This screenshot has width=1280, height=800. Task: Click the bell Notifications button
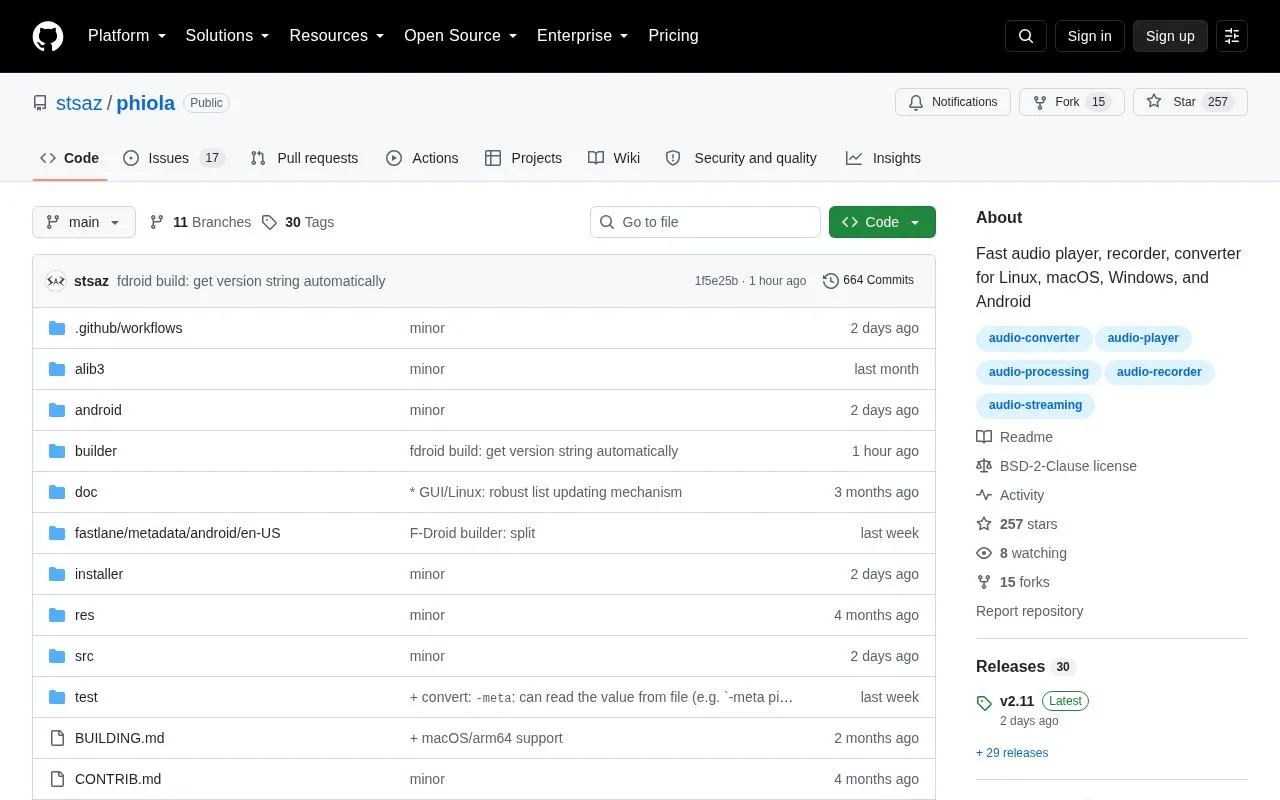pyautogui.click(x=953, y=102)
